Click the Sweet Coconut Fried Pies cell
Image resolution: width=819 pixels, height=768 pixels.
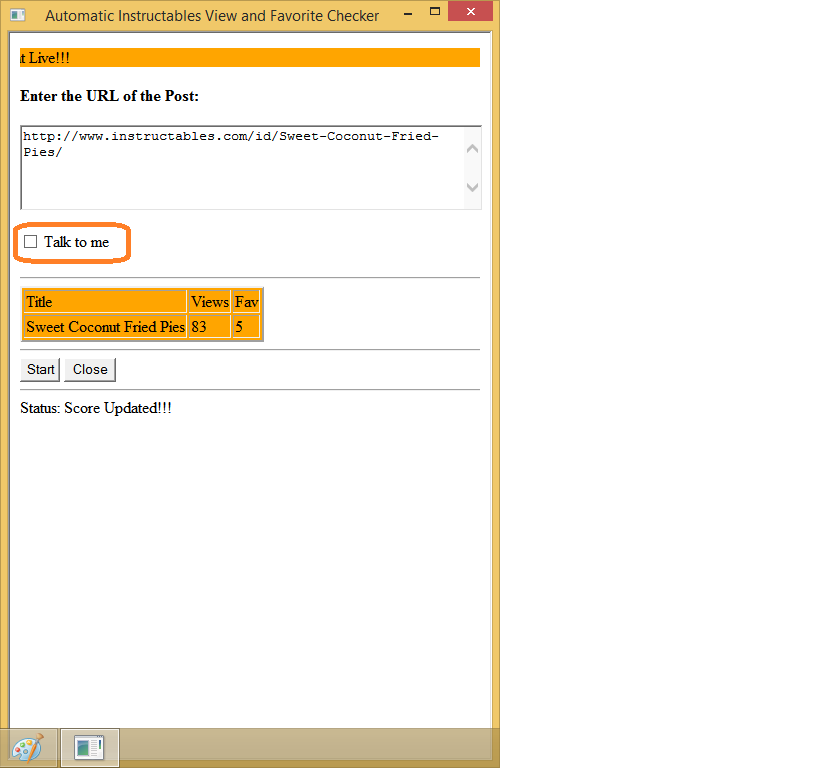pos(105,327)
